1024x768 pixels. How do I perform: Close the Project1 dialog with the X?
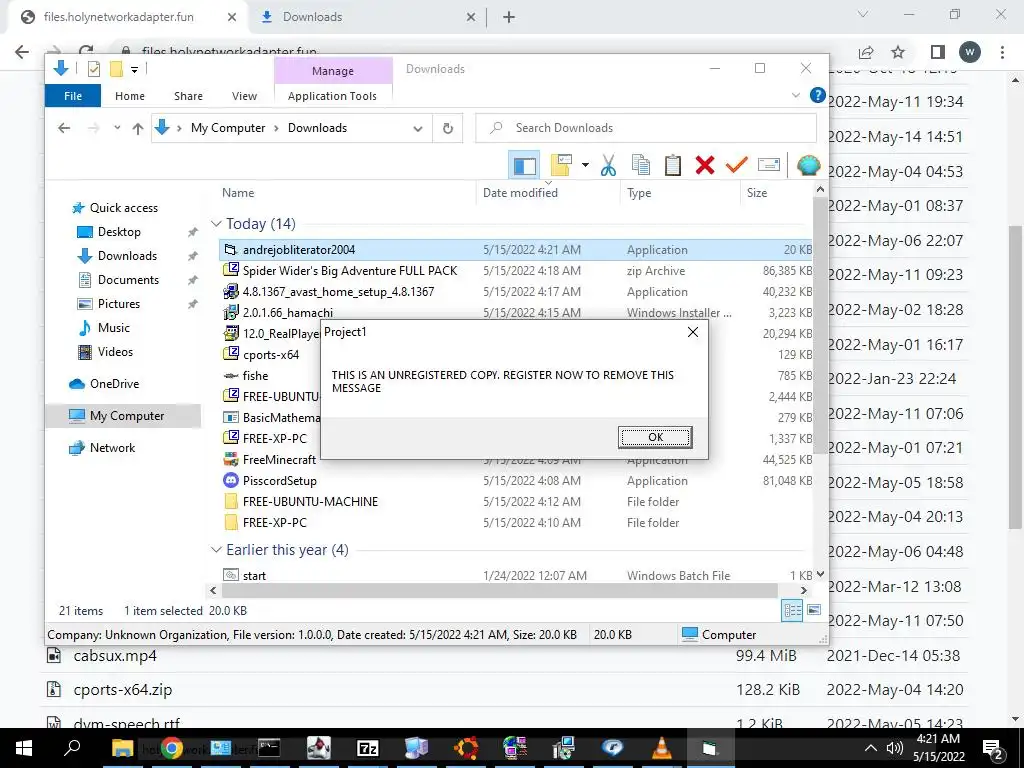tap(693, 332)
